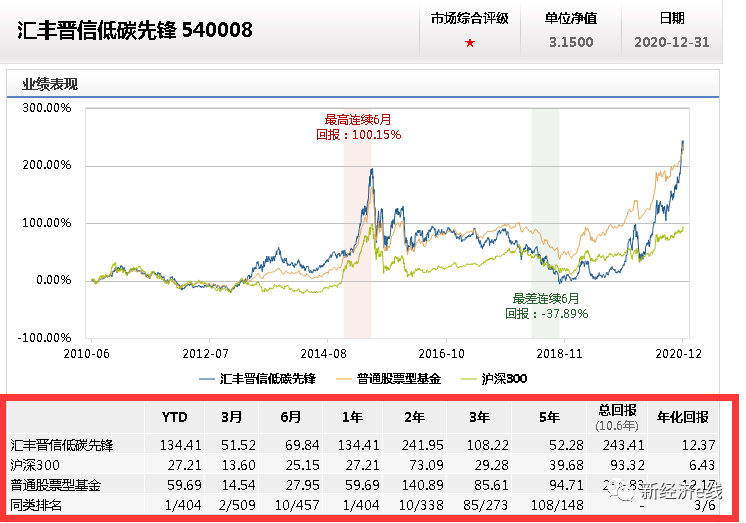Image resolution: width=746 pixels, height=523 pixels.
Task: Click the 普通股票型基金 3月 value 14.54
Action: point(238,485)
